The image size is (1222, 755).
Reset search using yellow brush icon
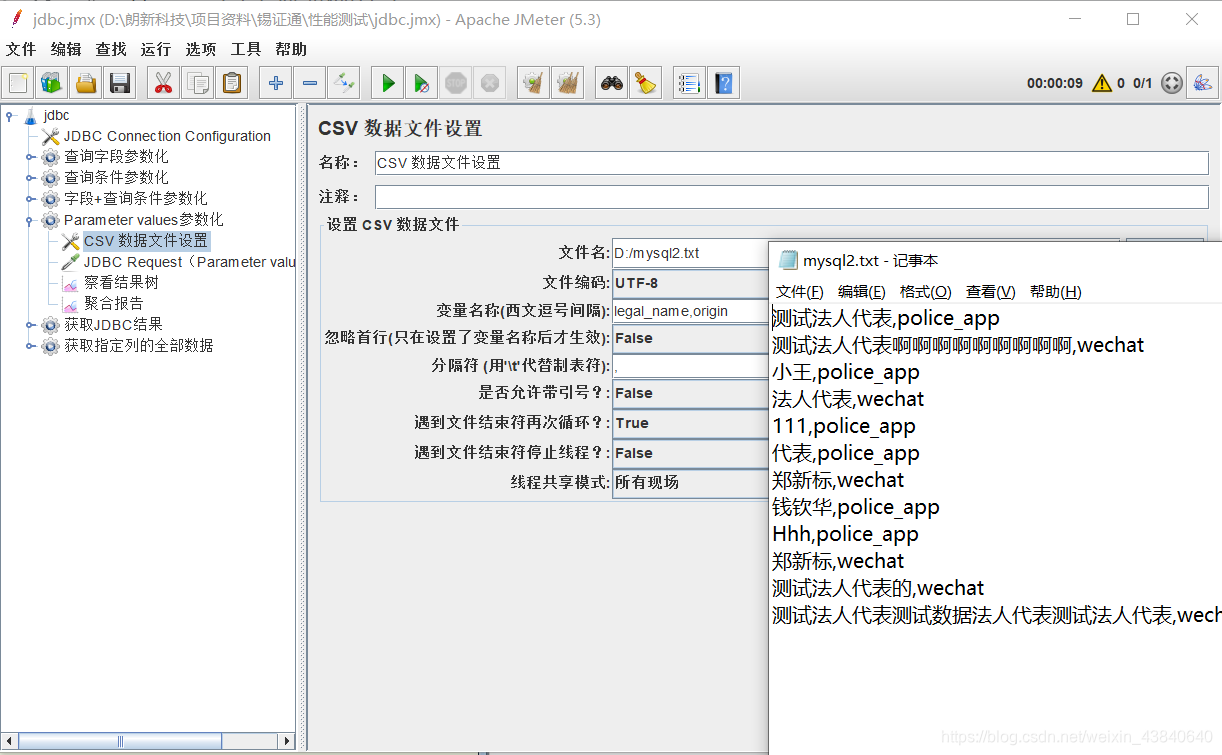(646, 83)
